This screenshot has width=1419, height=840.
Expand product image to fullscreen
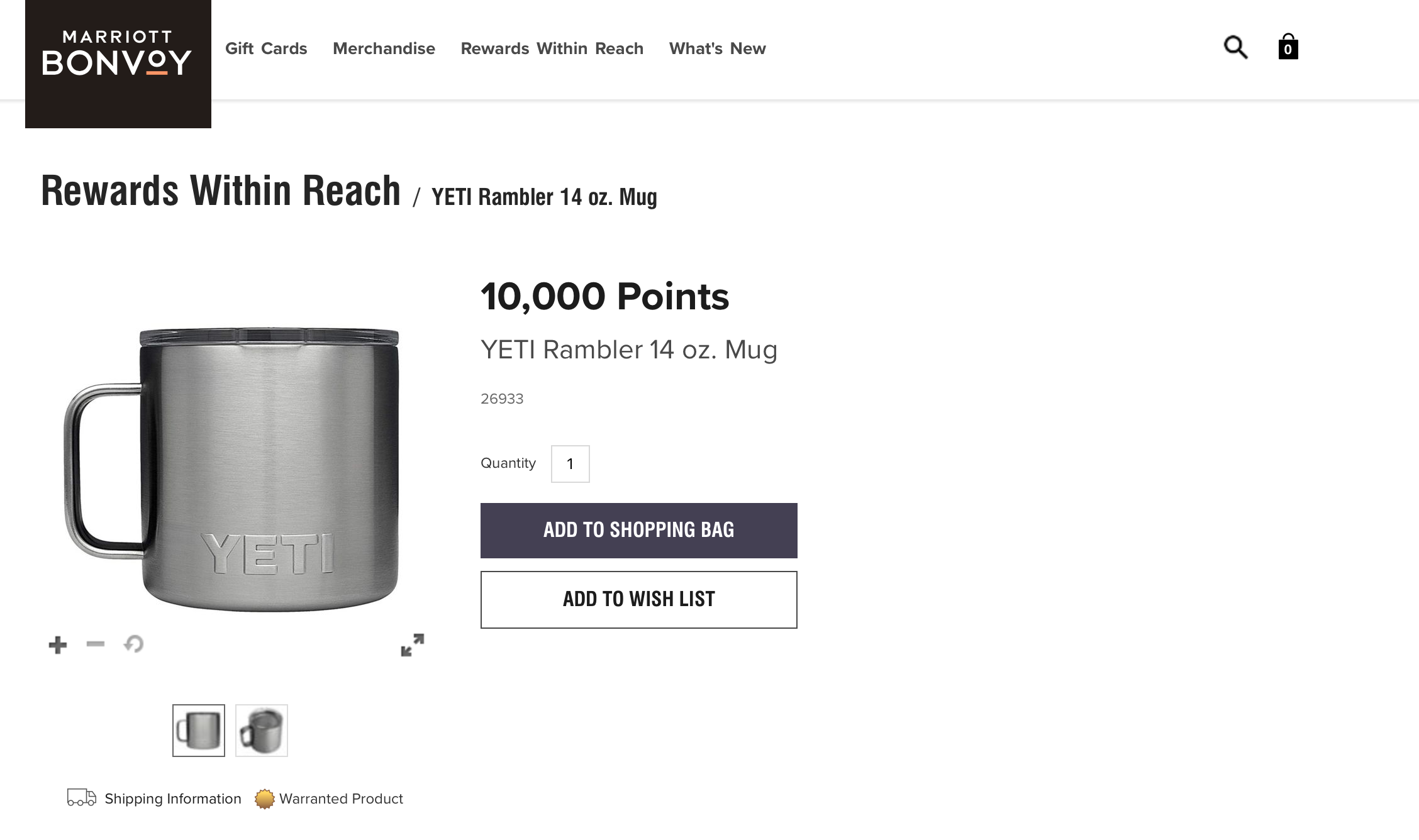click(413, 645)
